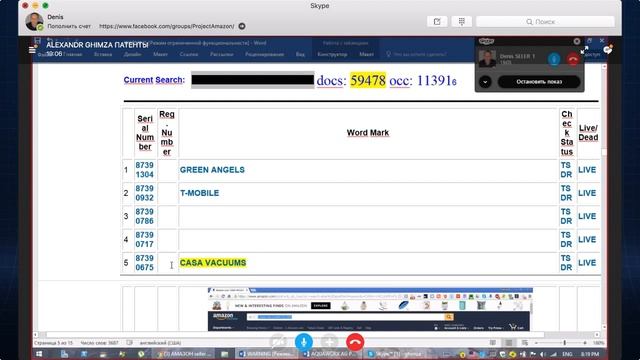This screenshot has height=360, width=640.
Task: Click the Live/Dead column header
Action: pyautogui.click(x=588, y=133)
